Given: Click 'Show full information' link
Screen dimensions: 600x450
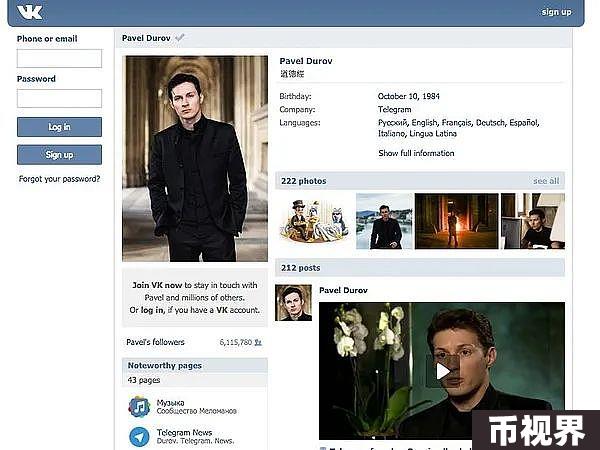Looking at the screenshot, I should click(x=416, y=153).
